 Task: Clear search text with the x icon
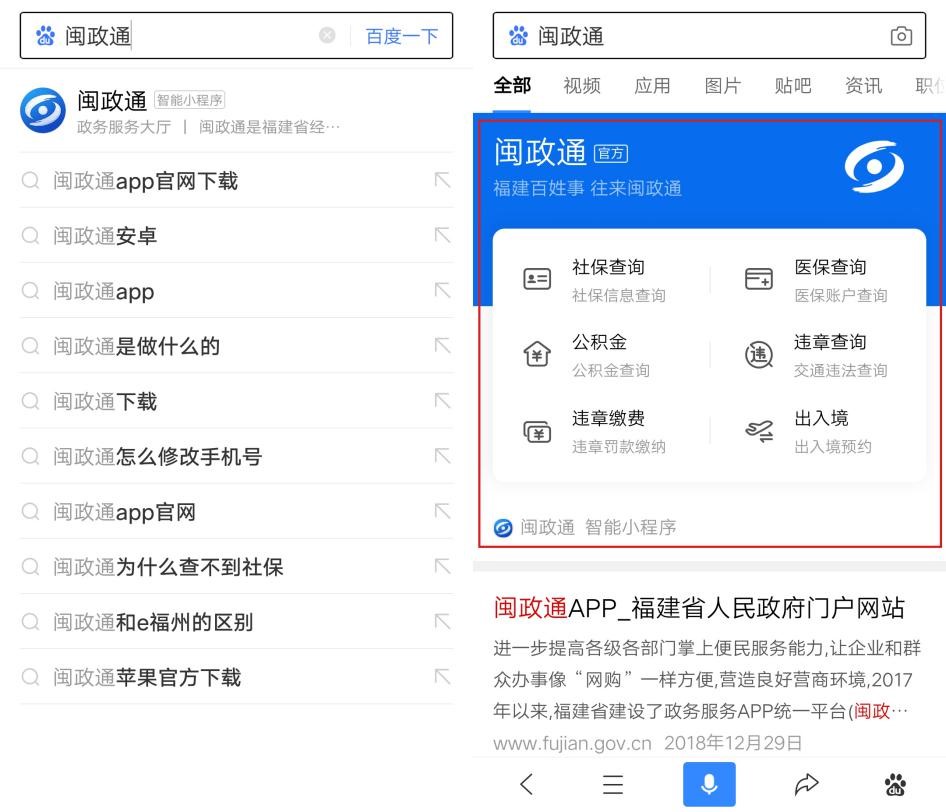point(328,37)
